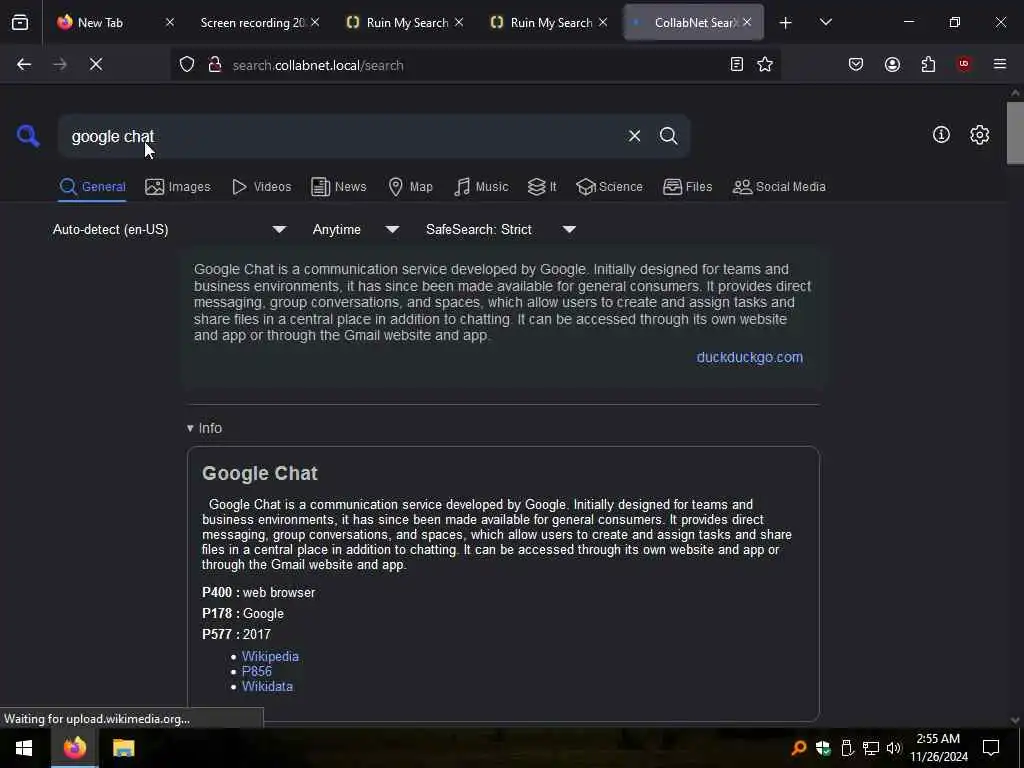Switch to News search tab
The width and height of the screenshot is (1024, 768).
click(338, 187)
